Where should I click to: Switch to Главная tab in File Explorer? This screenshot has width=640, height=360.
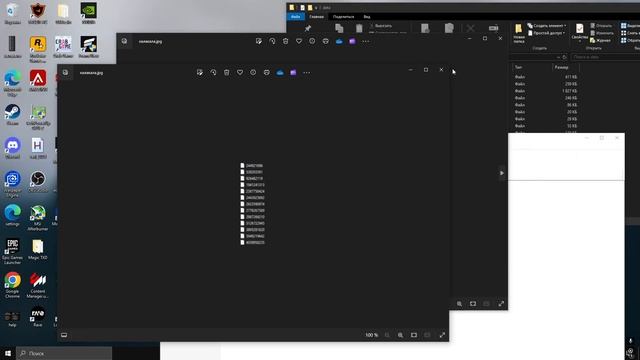coord(316,17)
